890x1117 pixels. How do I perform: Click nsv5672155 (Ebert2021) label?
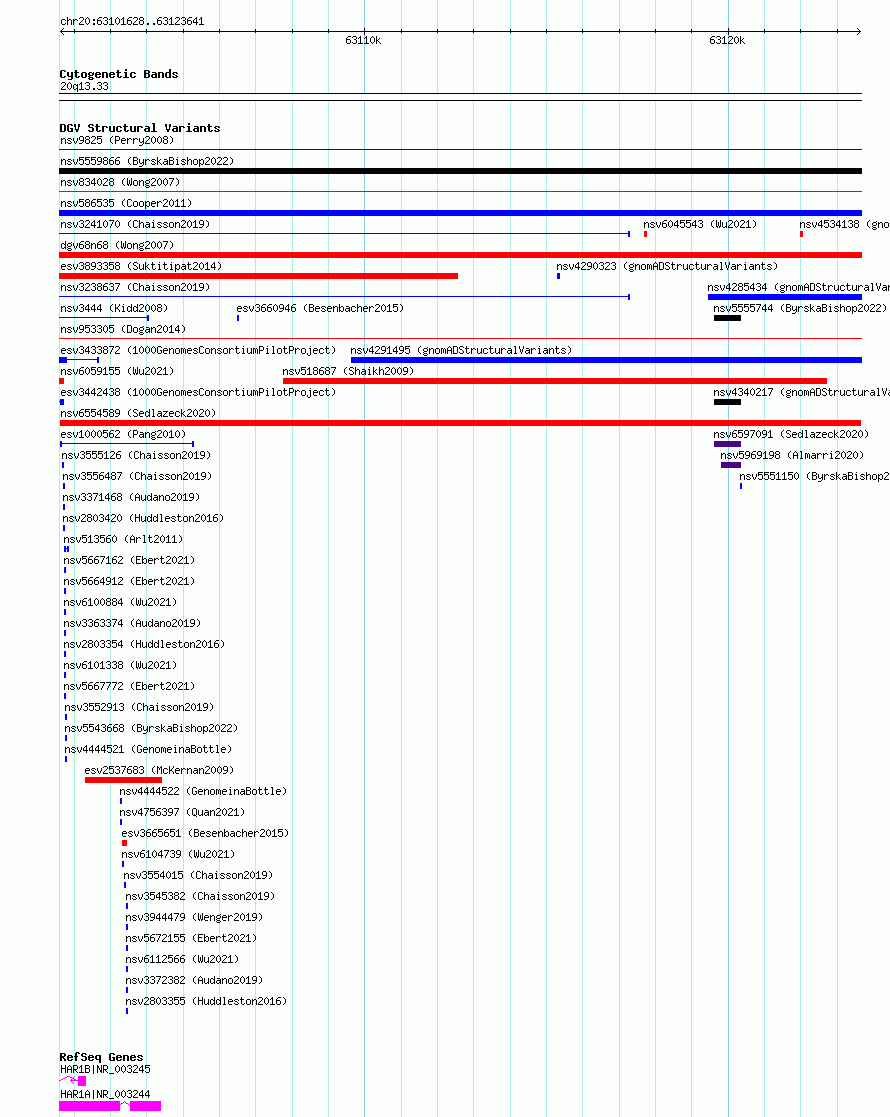pos(191,939)
